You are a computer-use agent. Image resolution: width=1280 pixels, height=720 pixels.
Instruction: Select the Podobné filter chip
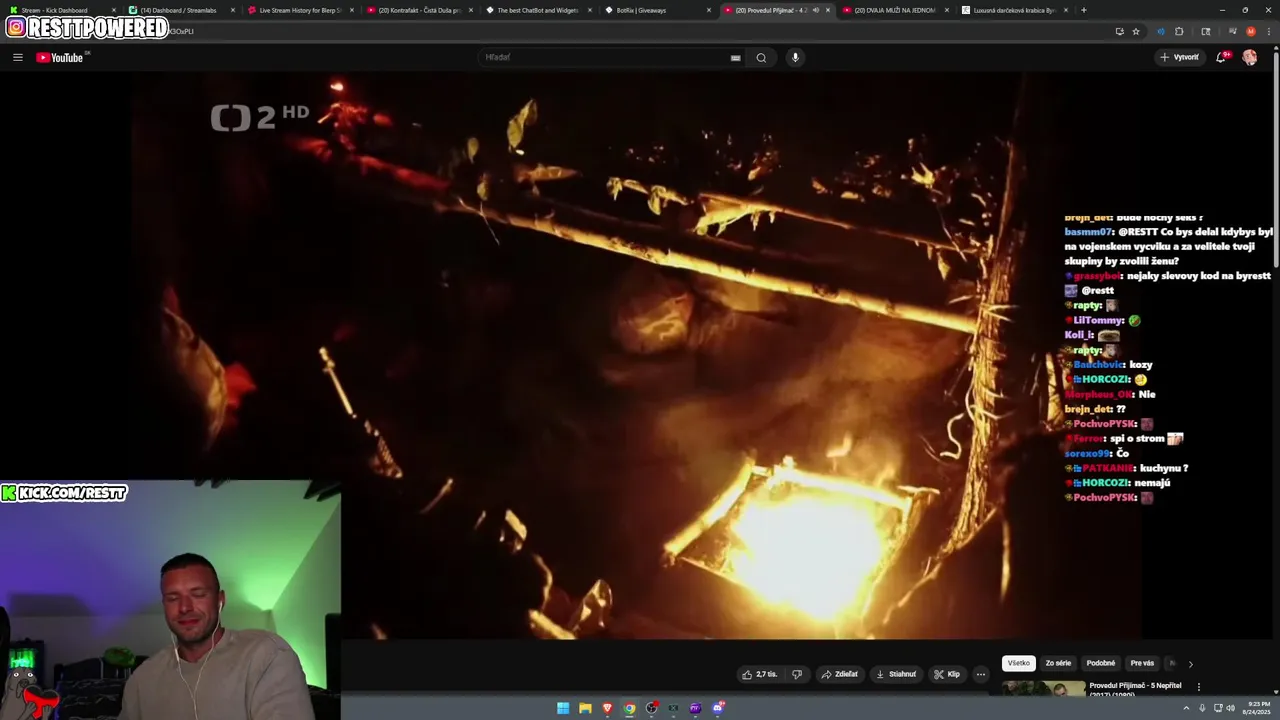[x=1101, y=663]
